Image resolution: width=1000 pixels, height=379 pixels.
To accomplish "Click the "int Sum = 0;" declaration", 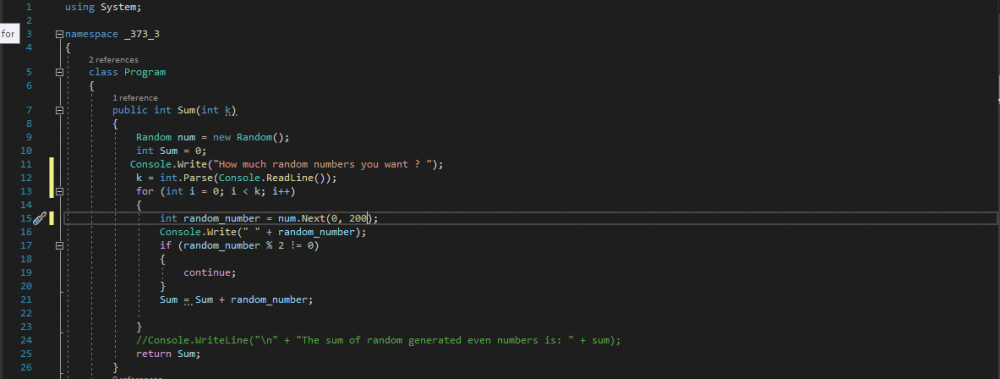I will pos(172,151).
